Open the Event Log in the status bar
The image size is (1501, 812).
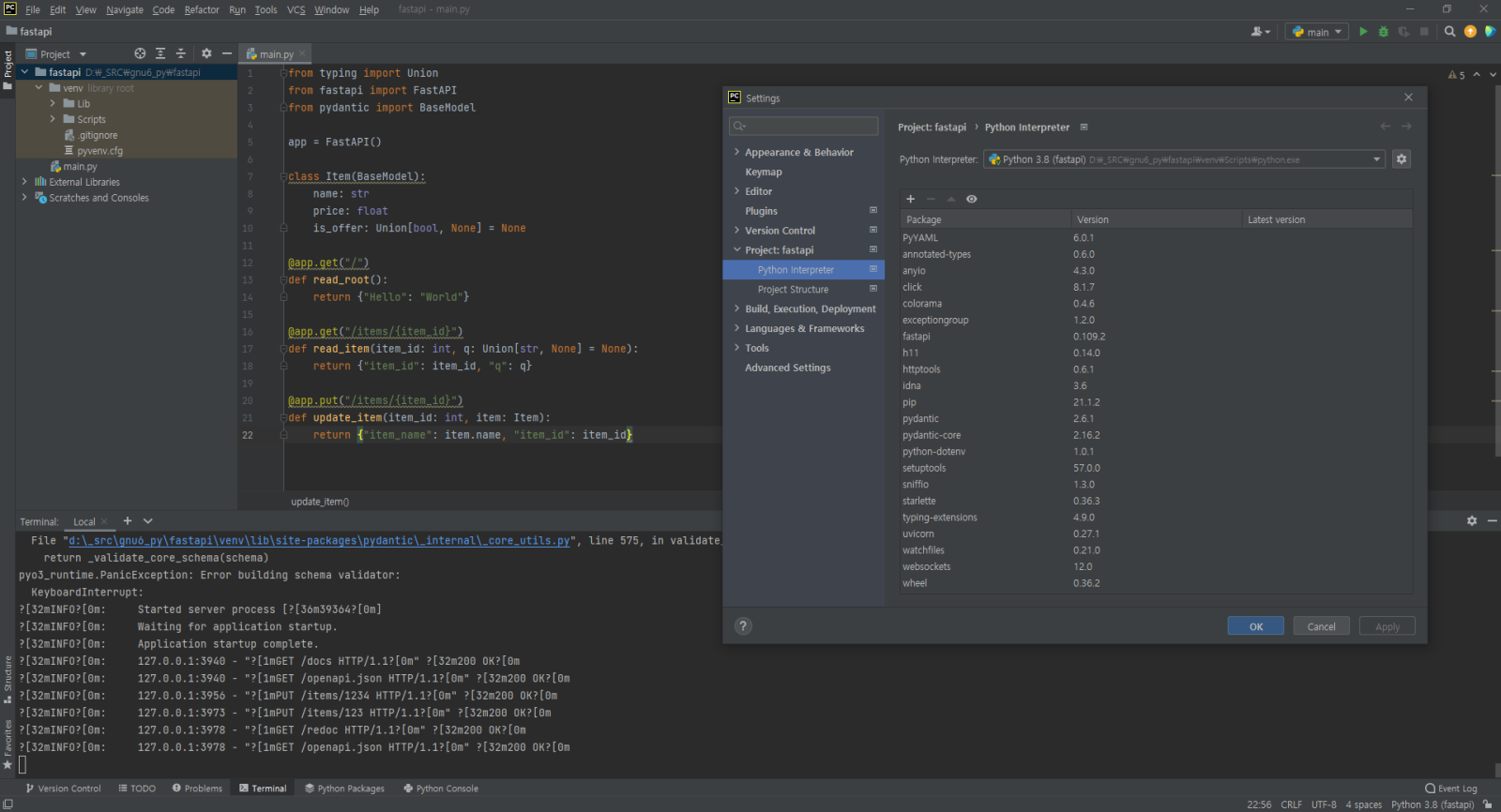tap(1451, 789)
